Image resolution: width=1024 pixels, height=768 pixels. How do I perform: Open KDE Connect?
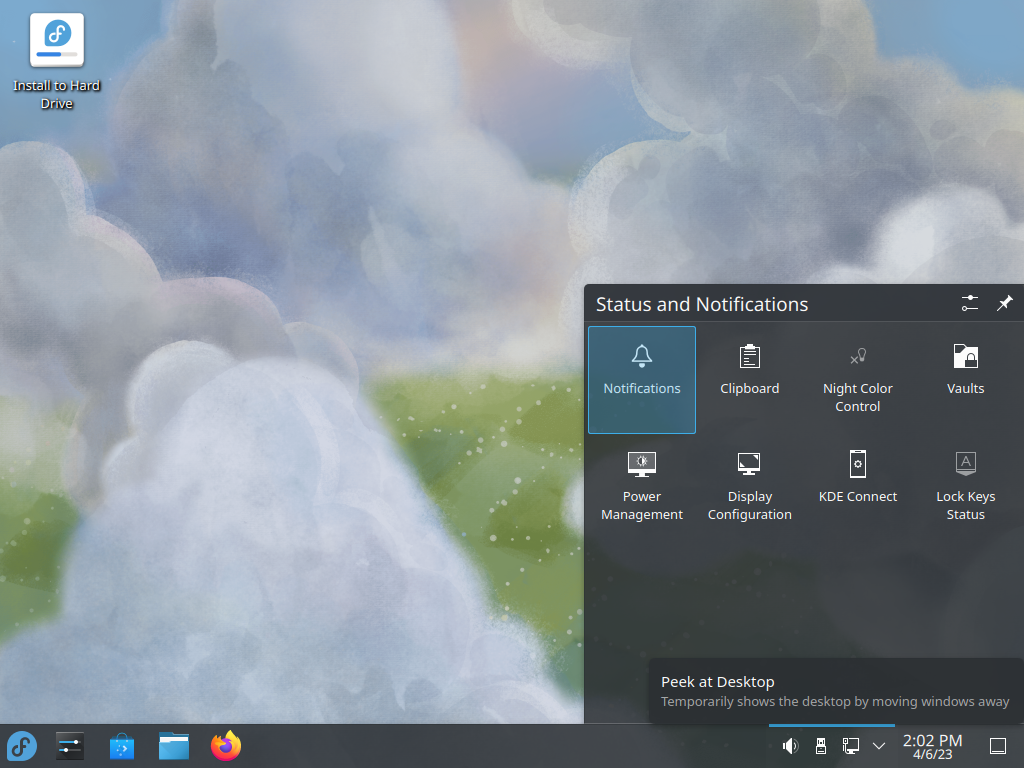[x=857, y=487]
